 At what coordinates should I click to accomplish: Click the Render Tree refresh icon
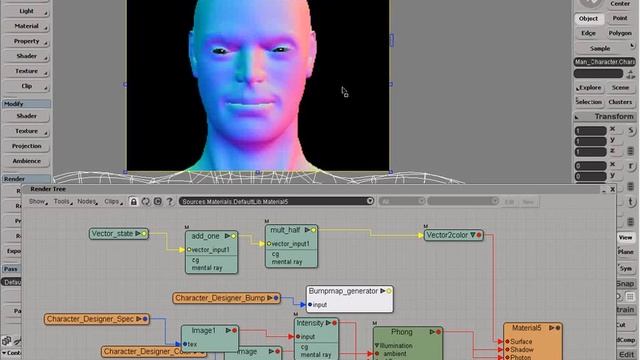click(146, 201)
